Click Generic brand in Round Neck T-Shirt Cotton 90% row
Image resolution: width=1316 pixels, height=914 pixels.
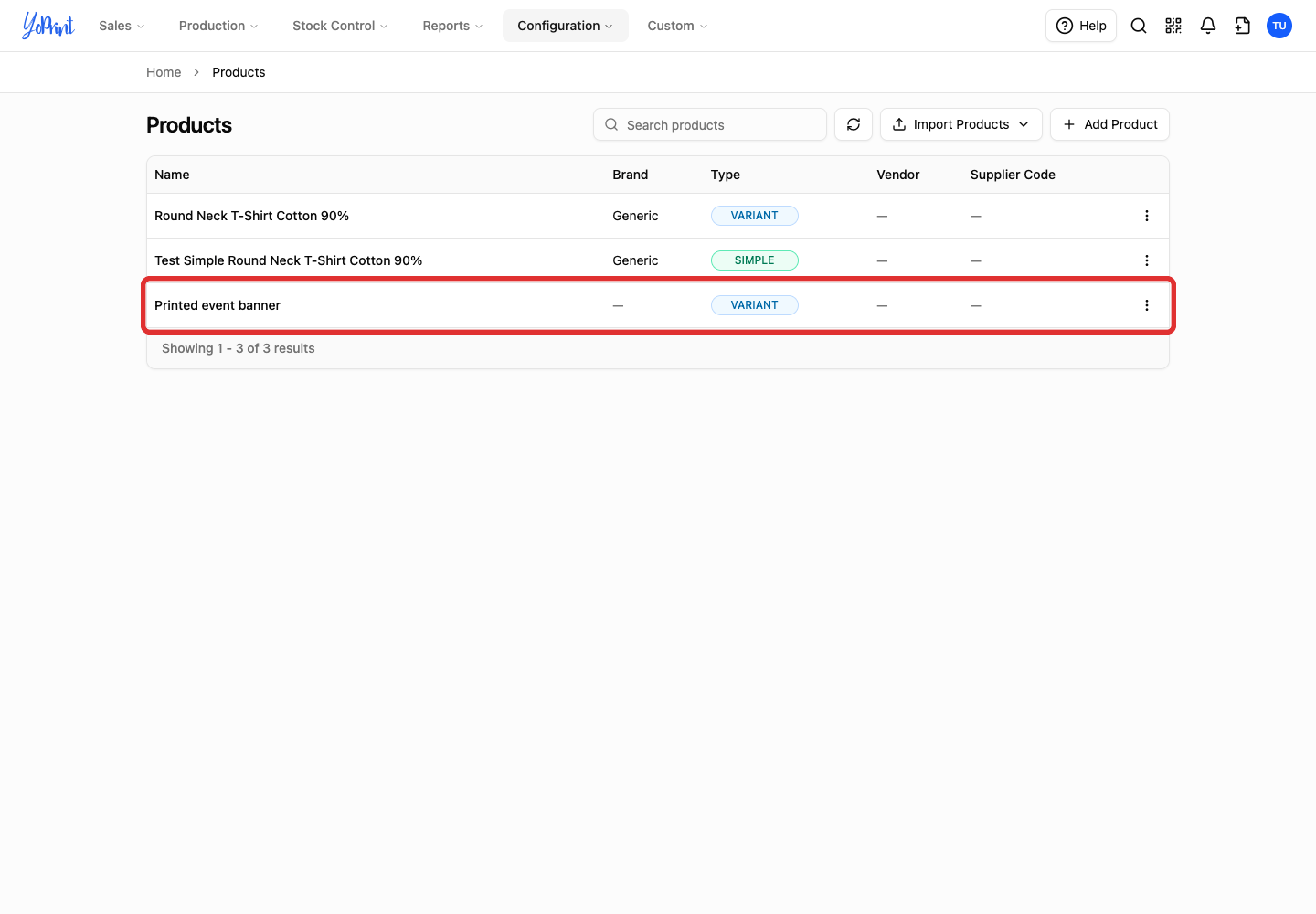[635, 216]
